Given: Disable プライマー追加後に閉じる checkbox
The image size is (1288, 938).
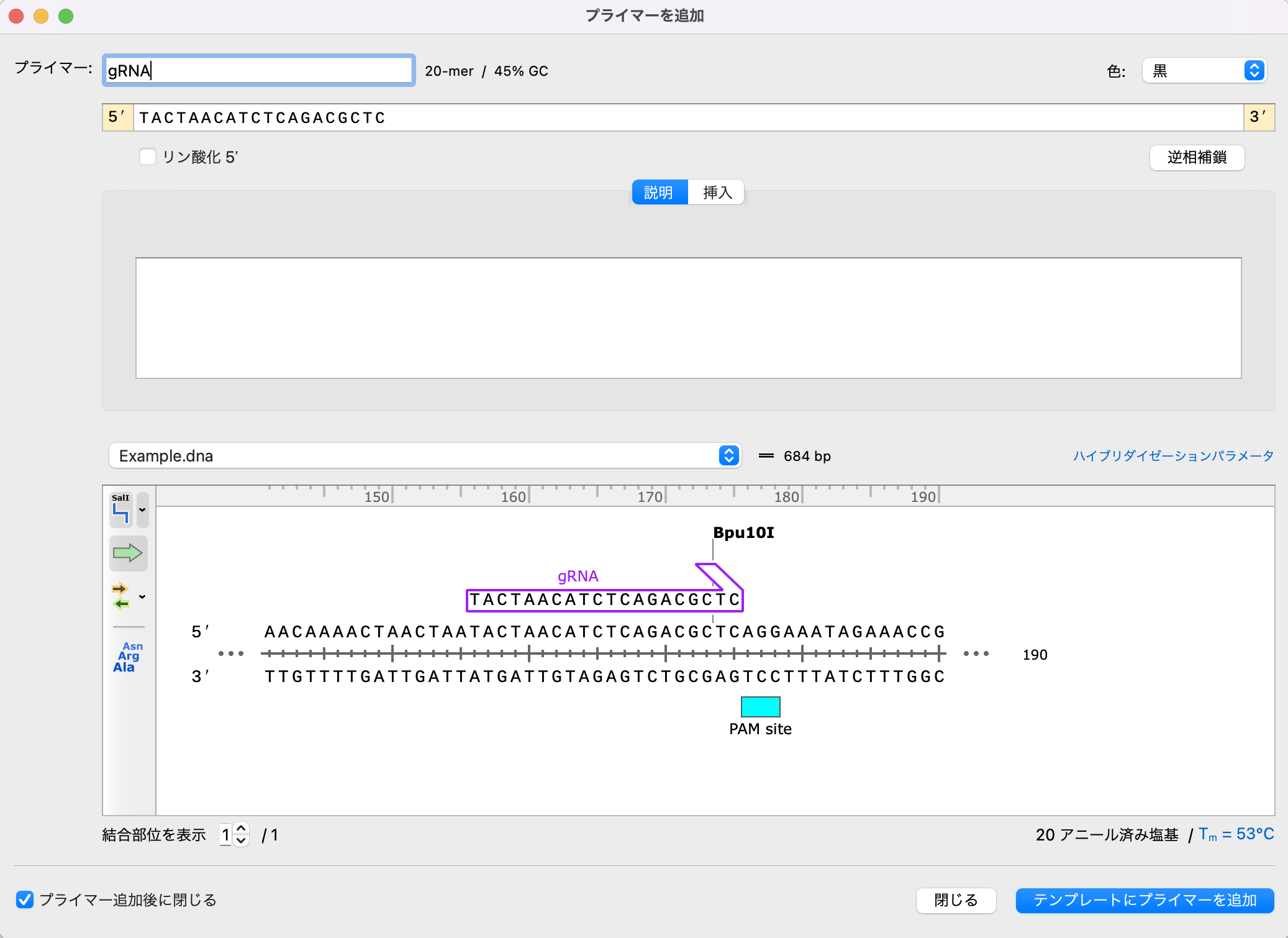Looking at the screenshot, I should tap(25, 899).
